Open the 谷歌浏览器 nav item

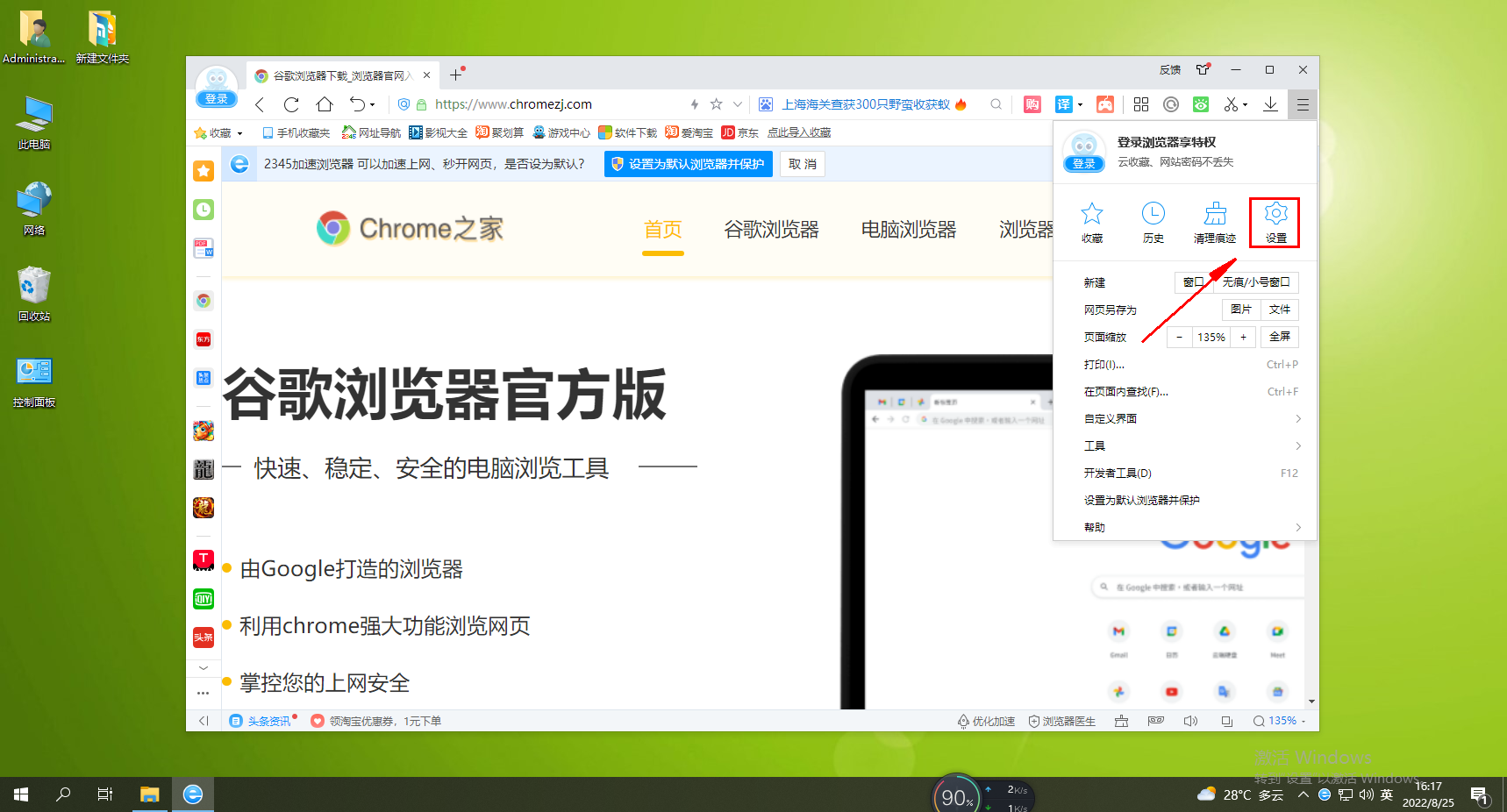click(771, 230)
